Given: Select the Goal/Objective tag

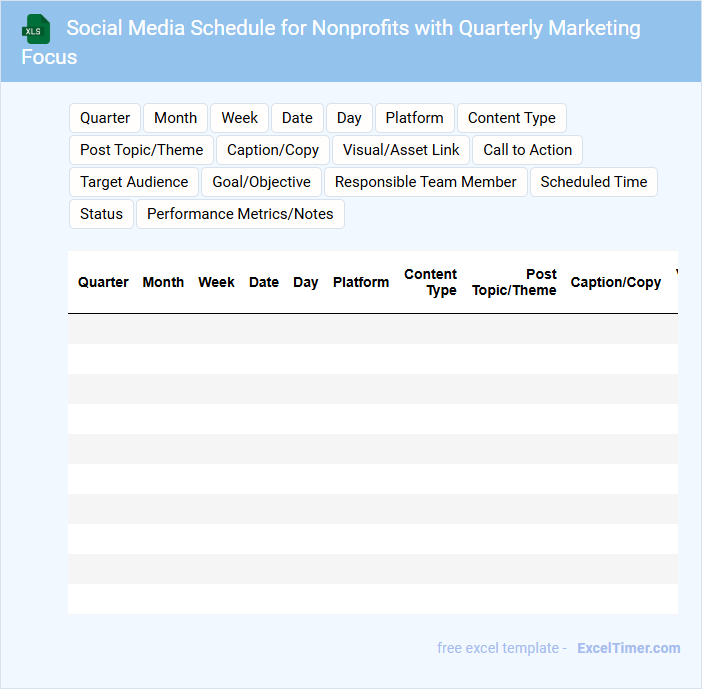Looking at the screenshot, I should pyautogui.click(x=261, y=182).
